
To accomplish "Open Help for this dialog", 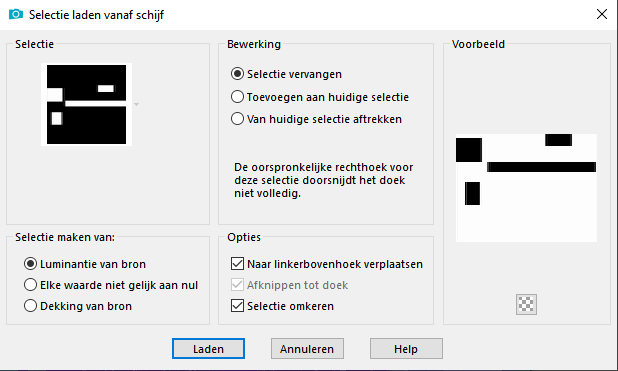I will click(x=406, y=349).
